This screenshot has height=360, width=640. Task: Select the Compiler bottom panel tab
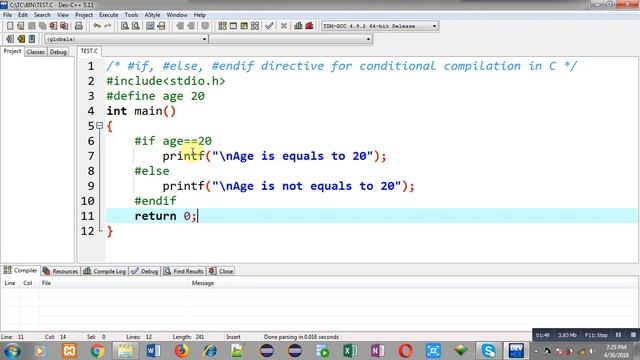(x=20, y=271)
